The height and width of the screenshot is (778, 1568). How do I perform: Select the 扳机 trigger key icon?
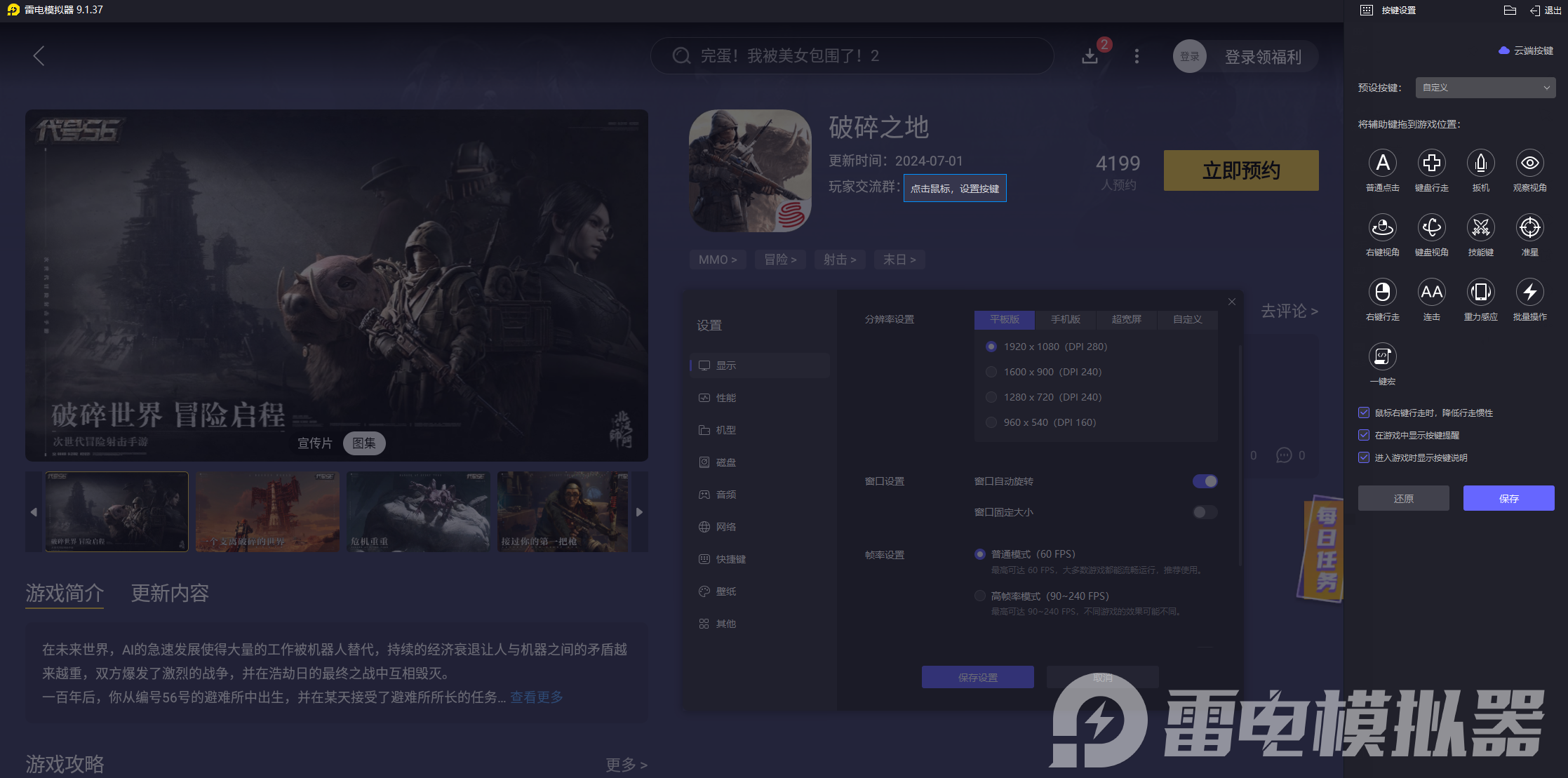[x=1480, y=163]
